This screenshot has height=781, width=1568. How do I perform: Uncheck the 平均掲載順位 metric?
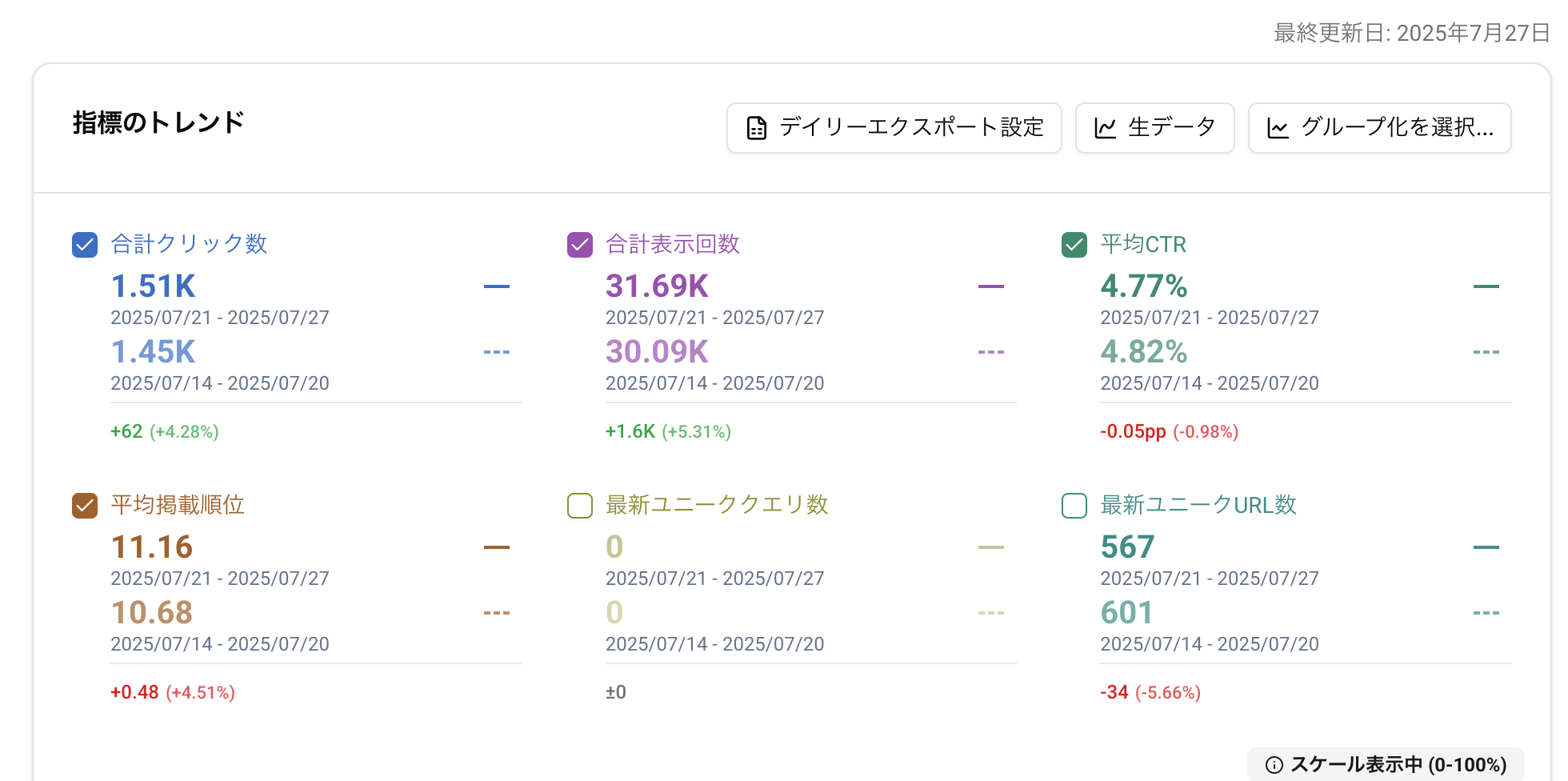[84, 506]
